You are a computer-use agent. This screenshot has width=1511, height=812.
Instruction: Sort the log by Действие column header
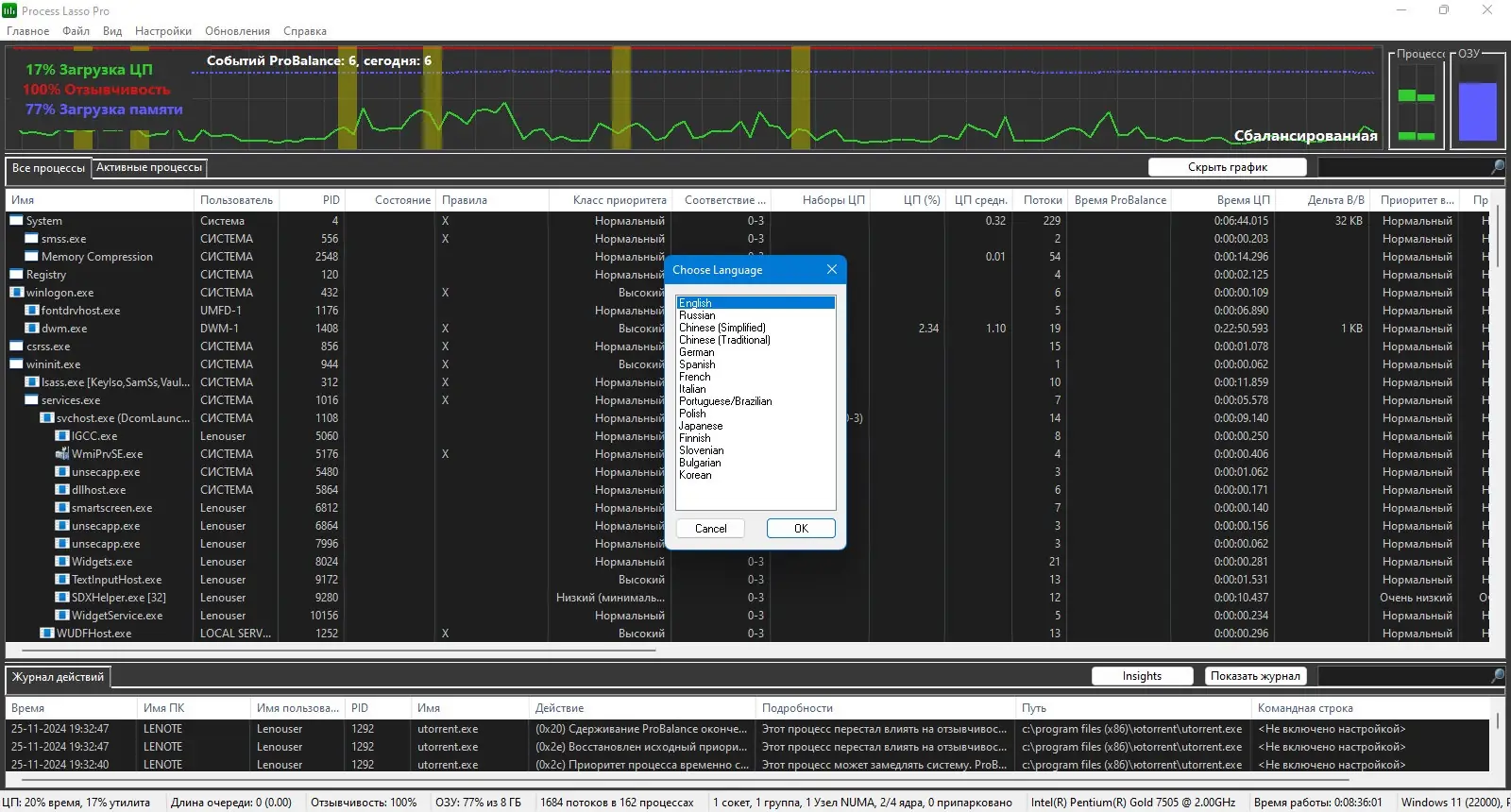(643, 708)
